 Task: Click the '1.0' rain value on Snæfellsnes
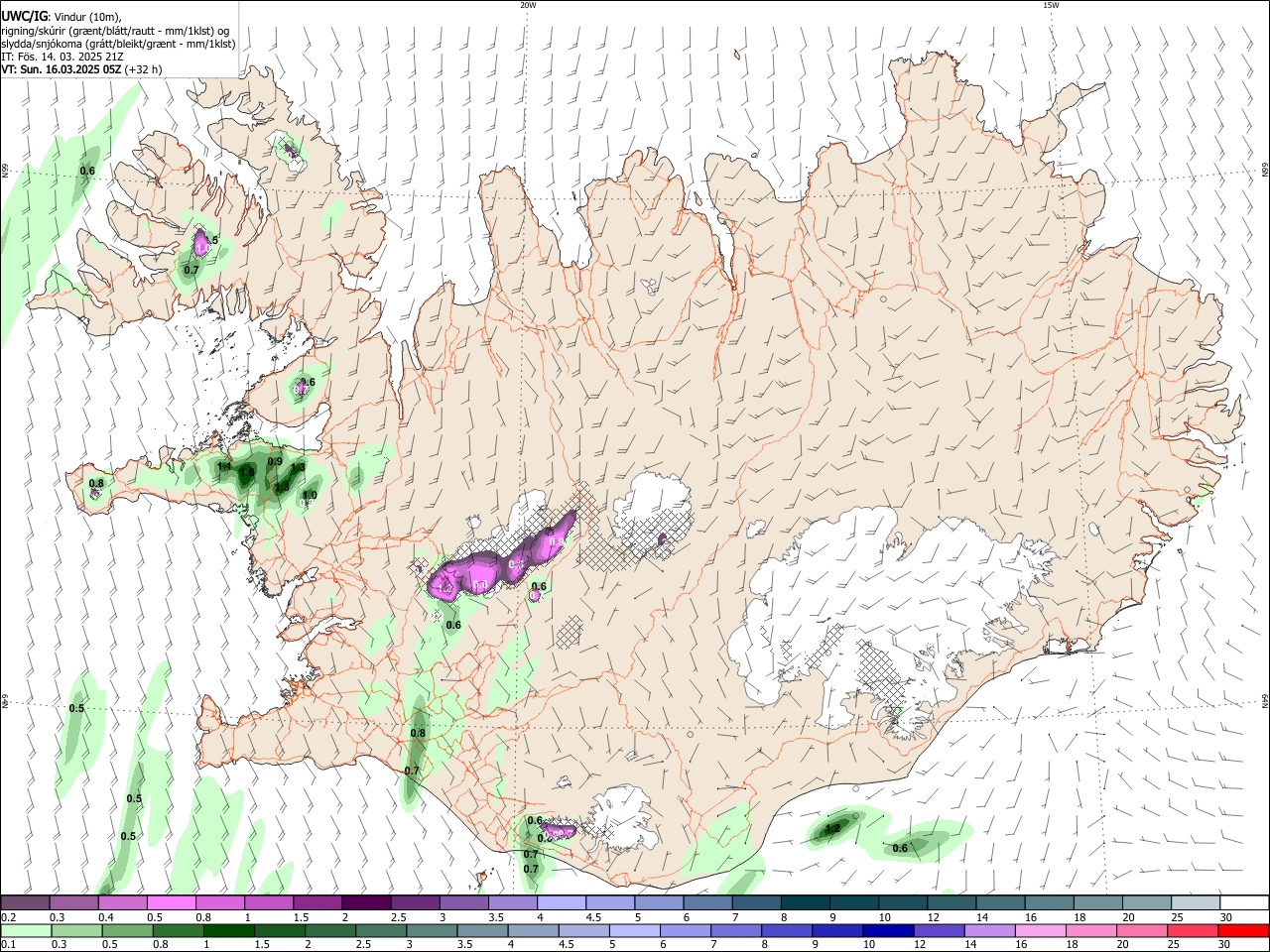310,495
